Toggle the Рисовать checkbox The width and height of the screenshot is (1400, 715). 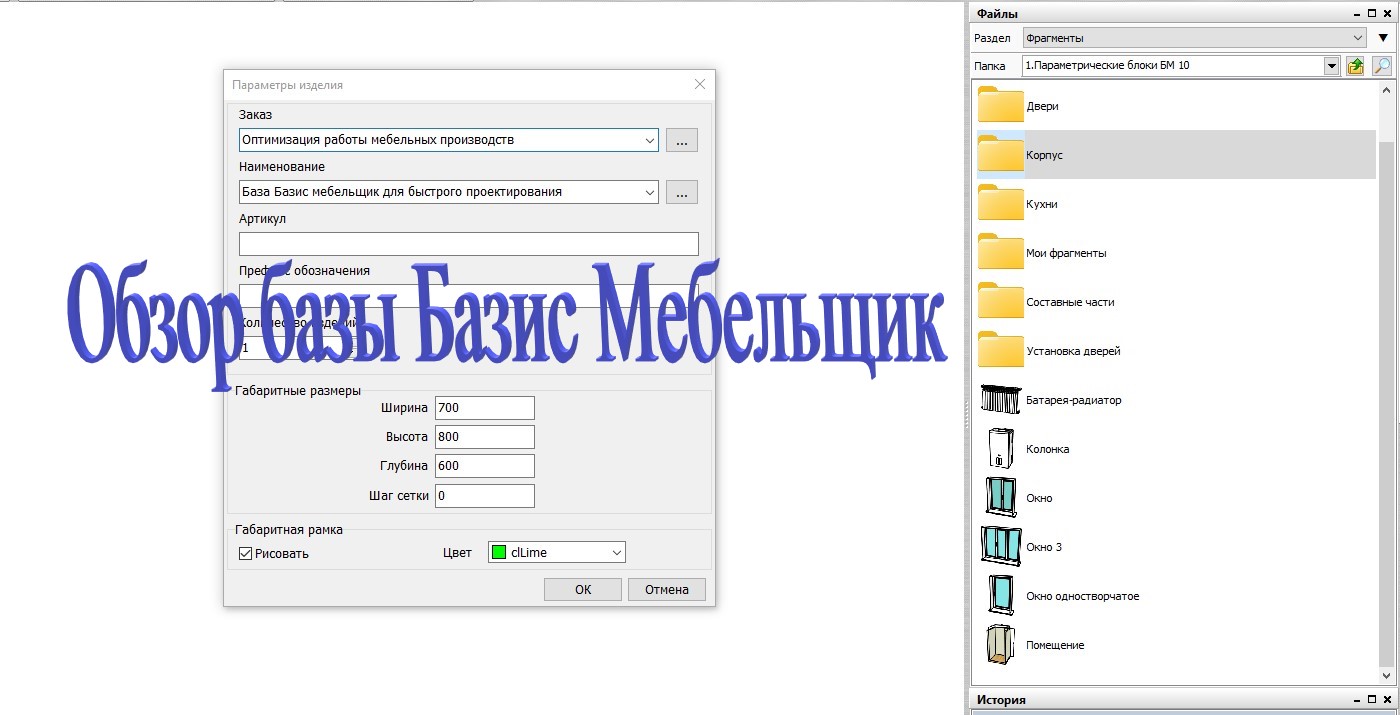(246, 553)
